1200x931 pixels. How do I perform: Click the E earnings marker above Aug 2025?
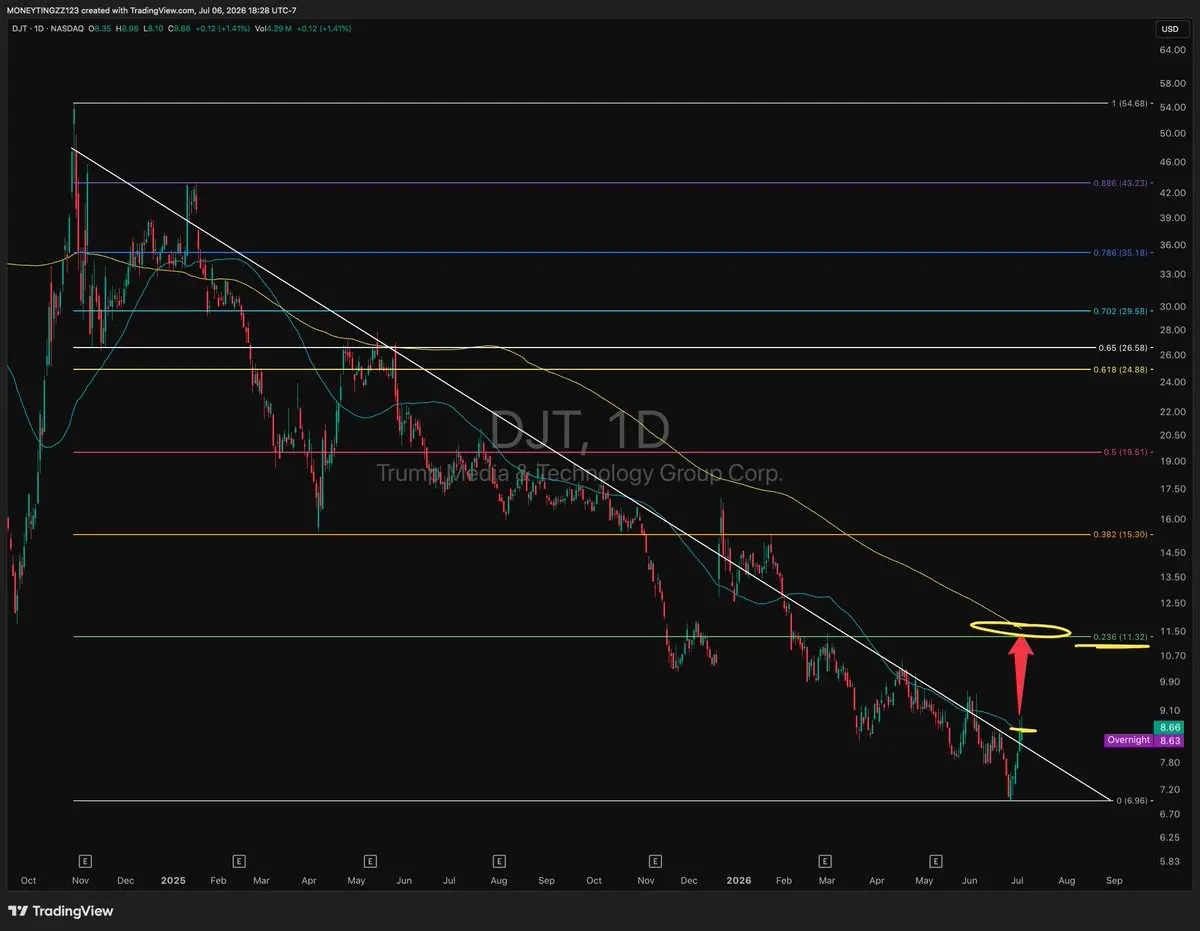tap(498, 860)
